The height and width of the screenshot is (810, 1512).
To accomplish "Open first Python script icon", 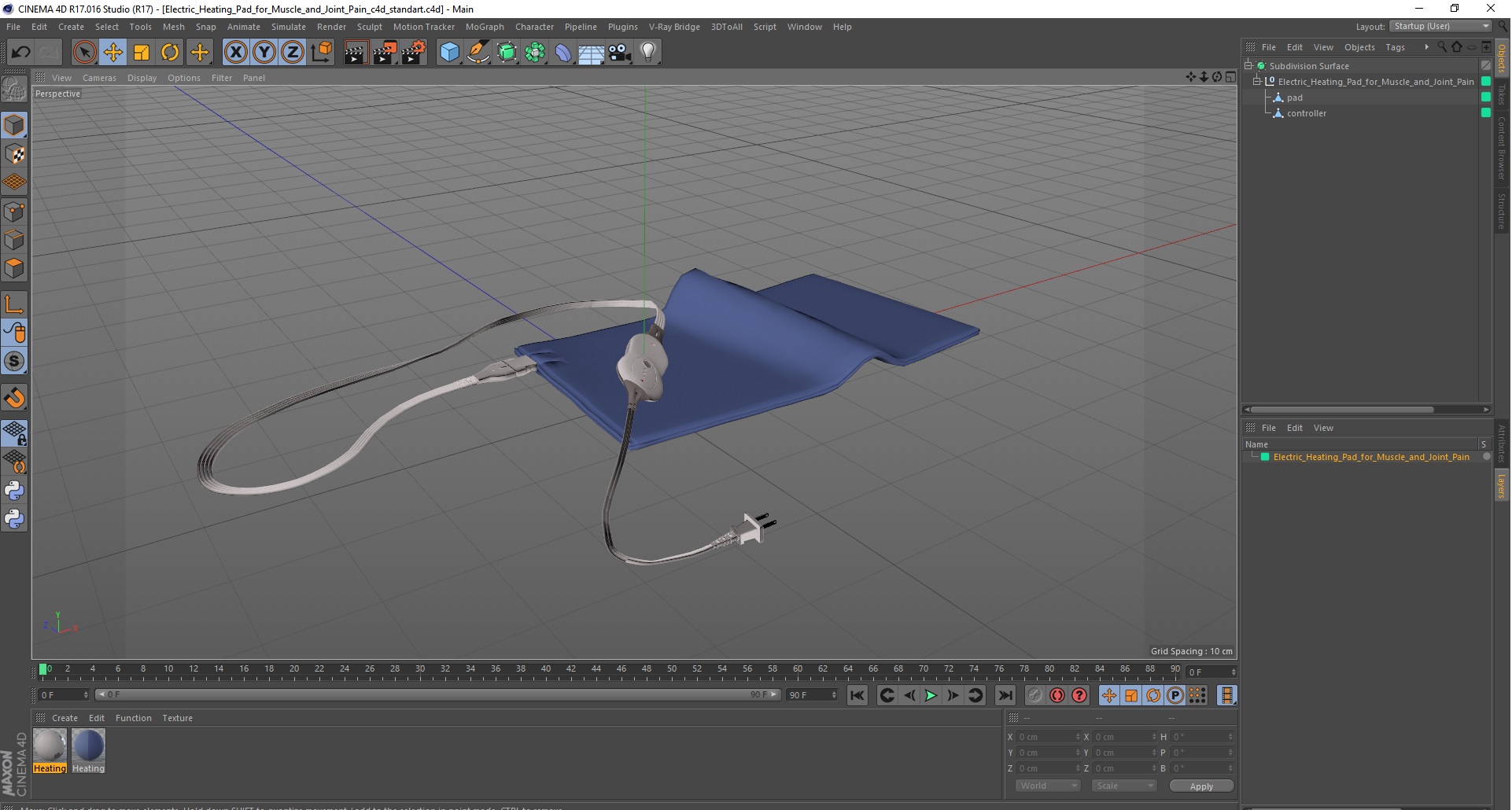I will coord(14,491).
